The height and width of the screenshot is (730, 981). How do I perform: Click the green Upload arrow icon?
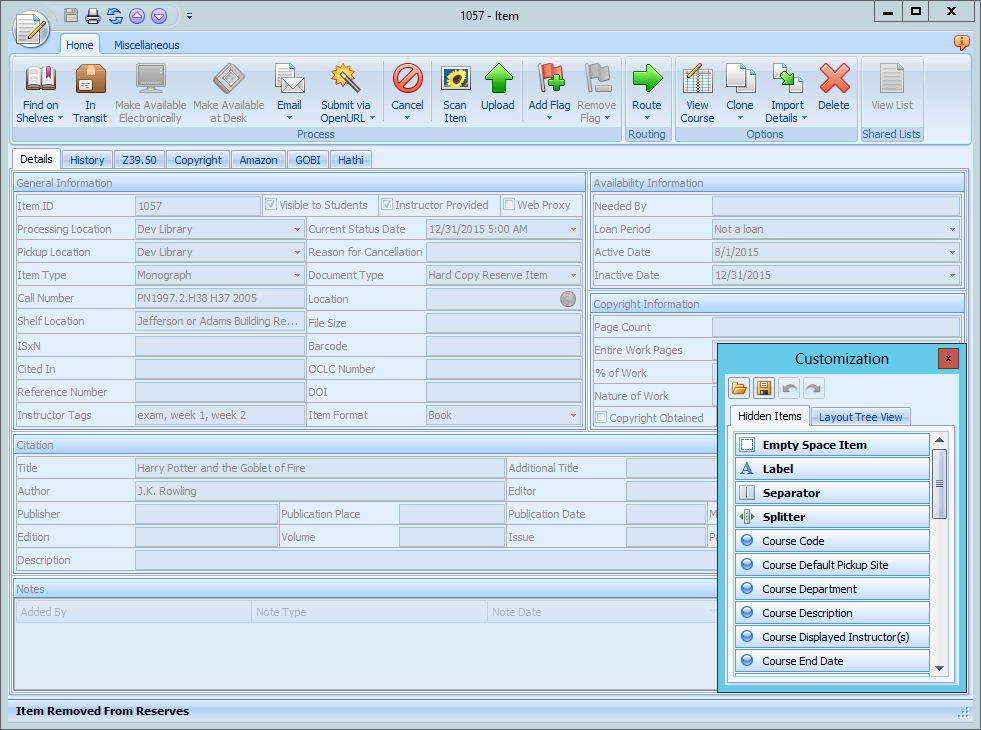point(497,80)
